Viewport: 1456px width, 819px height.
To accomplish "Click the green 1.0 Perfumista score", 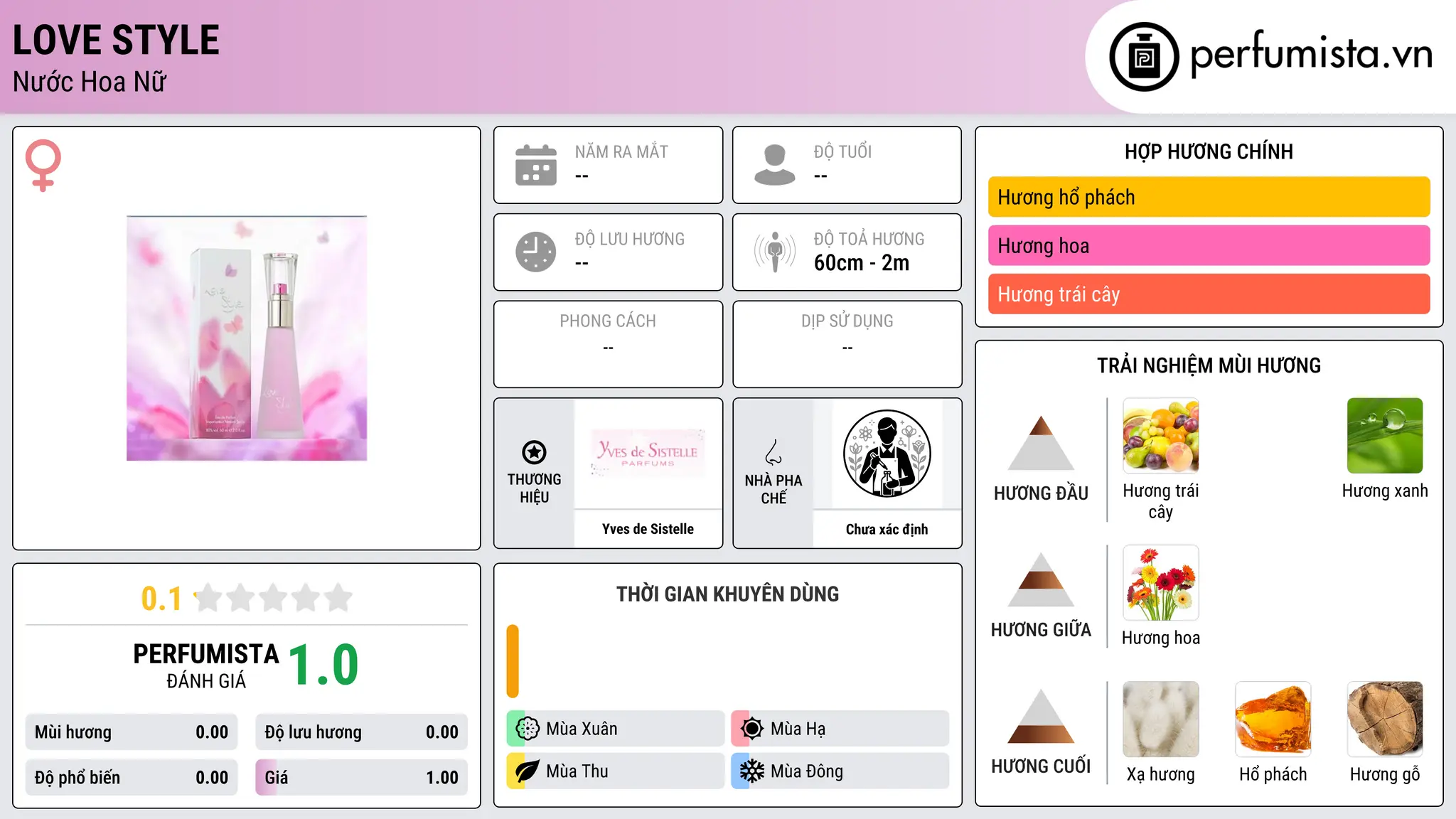I will point(323,665).
